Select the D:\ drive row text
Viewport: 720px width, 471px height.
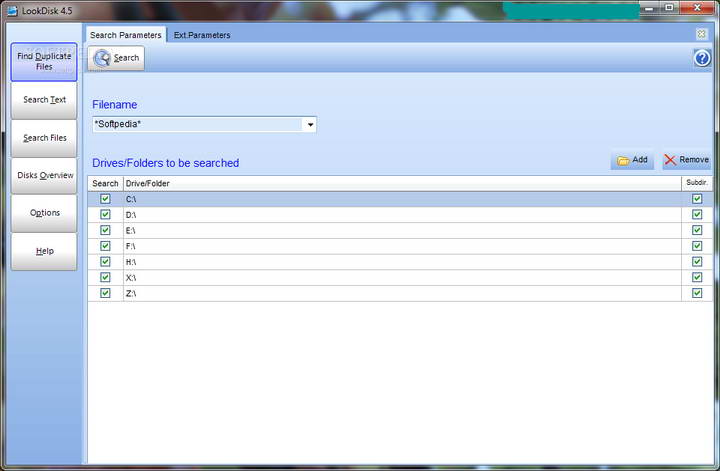click(x=131, y=215)
